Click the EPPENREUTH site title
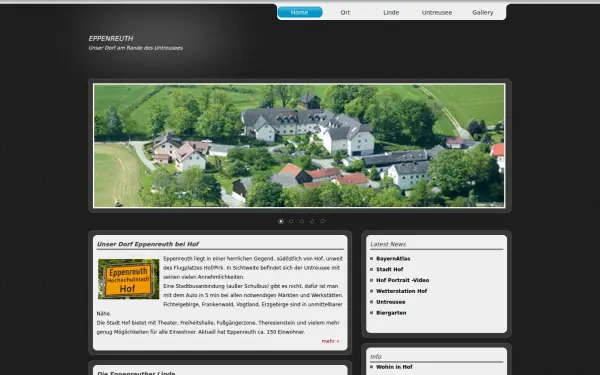The image size is (600, 375). pyautogui.click(x=111, y=39)
